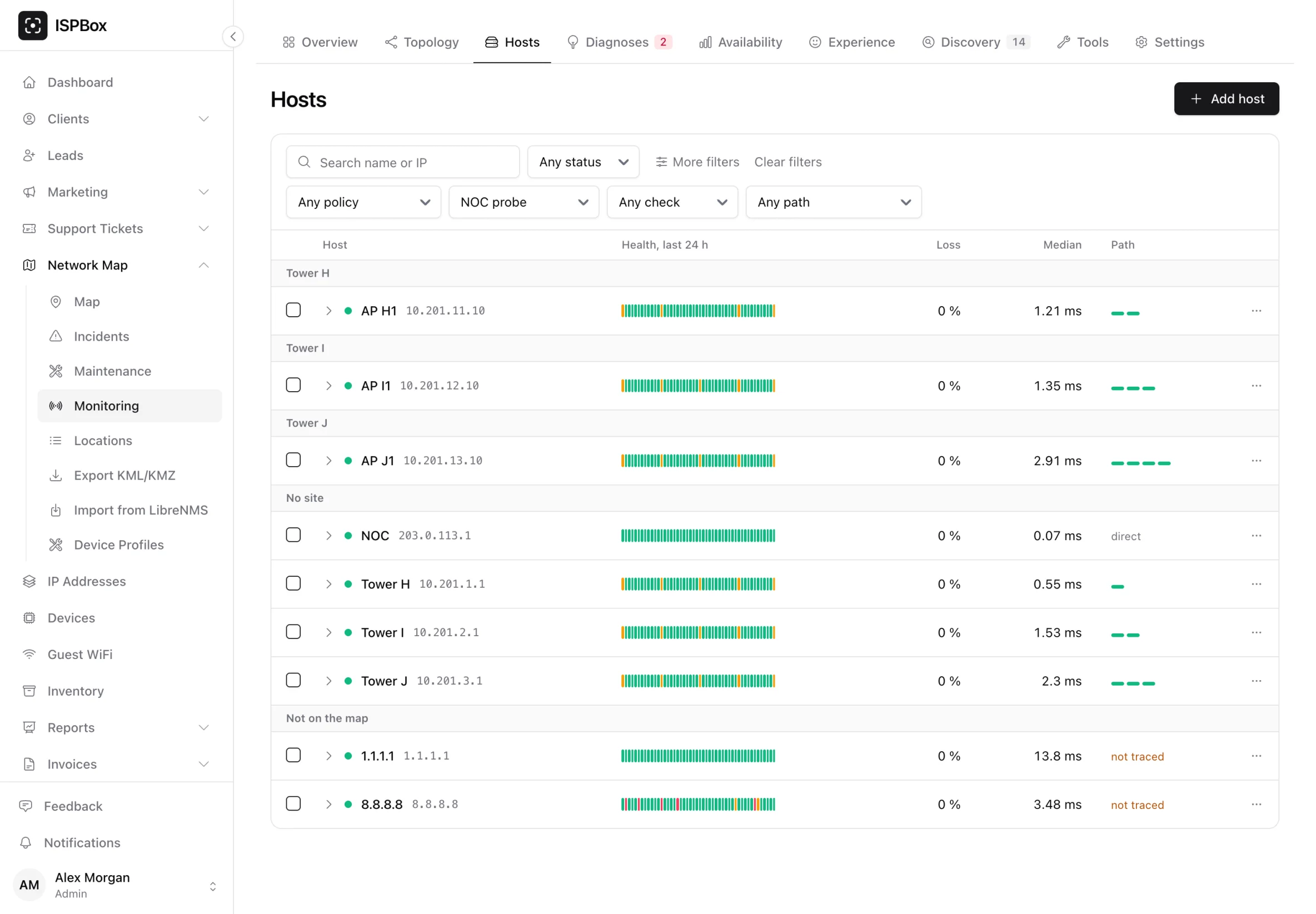Image resolution: width=1316 pixels, height=914 pixels.
Task: Click the AP I1 health bar
Action: click(697, 386)
